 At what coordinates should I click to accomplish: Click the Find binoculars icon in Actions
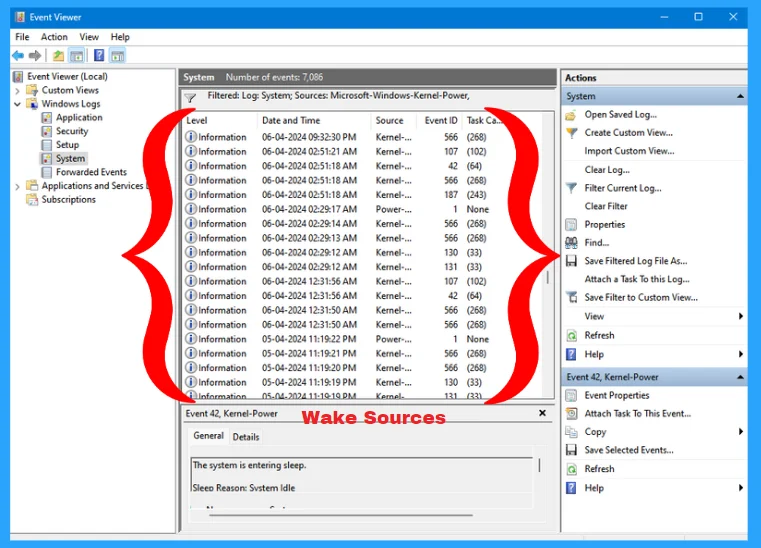click(x=571, y=243)
